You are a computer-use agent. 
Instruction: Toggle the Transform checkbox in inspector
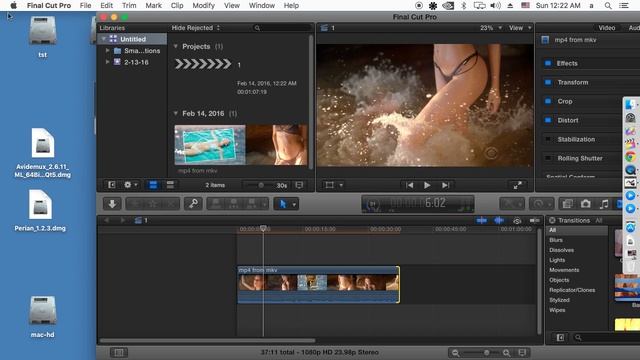click(548, 82)
